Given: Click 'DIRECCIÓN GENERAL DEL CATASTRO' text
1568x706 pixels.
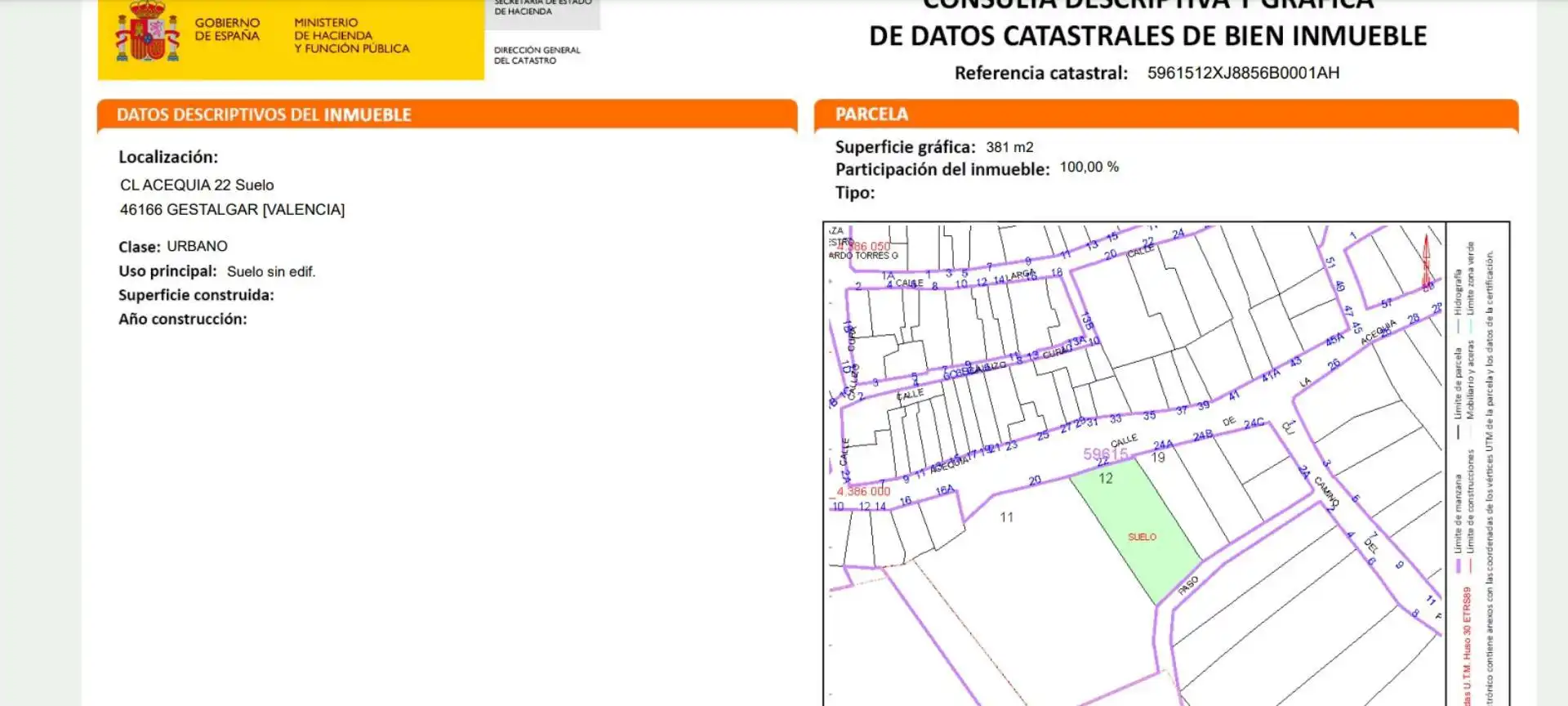Looking at the screenshot, I should pos(537,56).
